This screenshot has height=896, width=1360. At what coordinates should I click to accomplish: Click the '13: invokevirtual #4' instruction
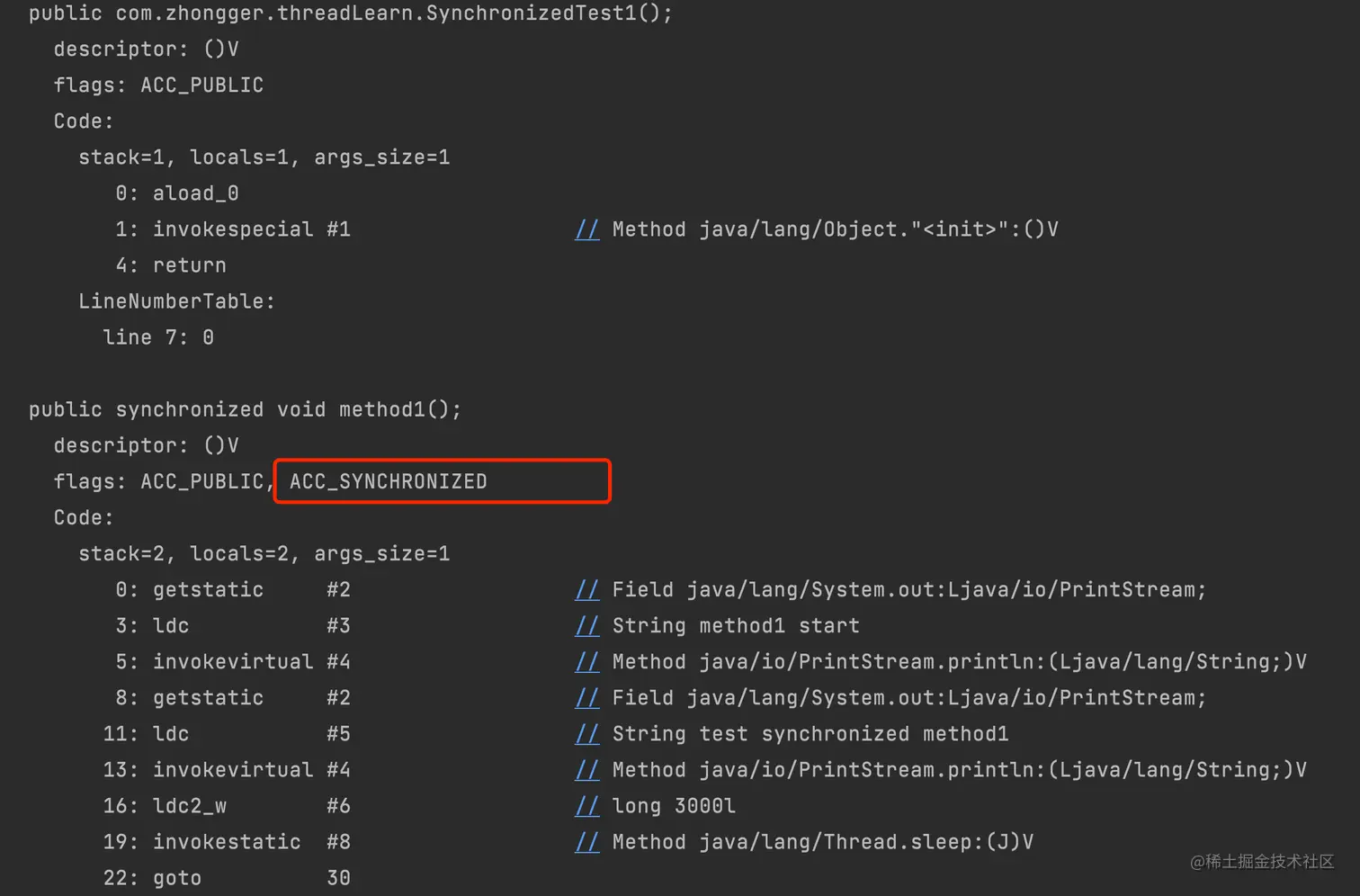click(x=227, y=769)
